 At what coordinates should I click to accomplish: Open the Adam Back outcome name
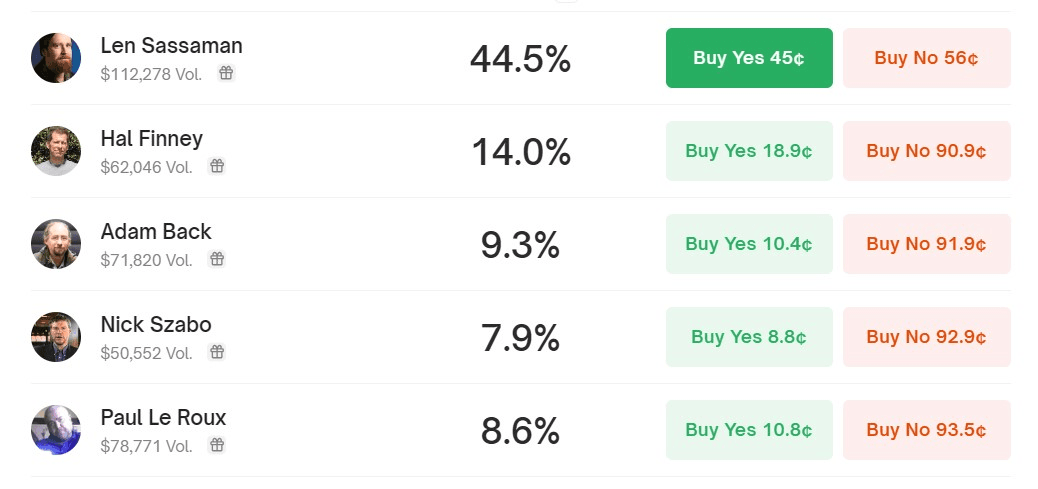(156, 231)
